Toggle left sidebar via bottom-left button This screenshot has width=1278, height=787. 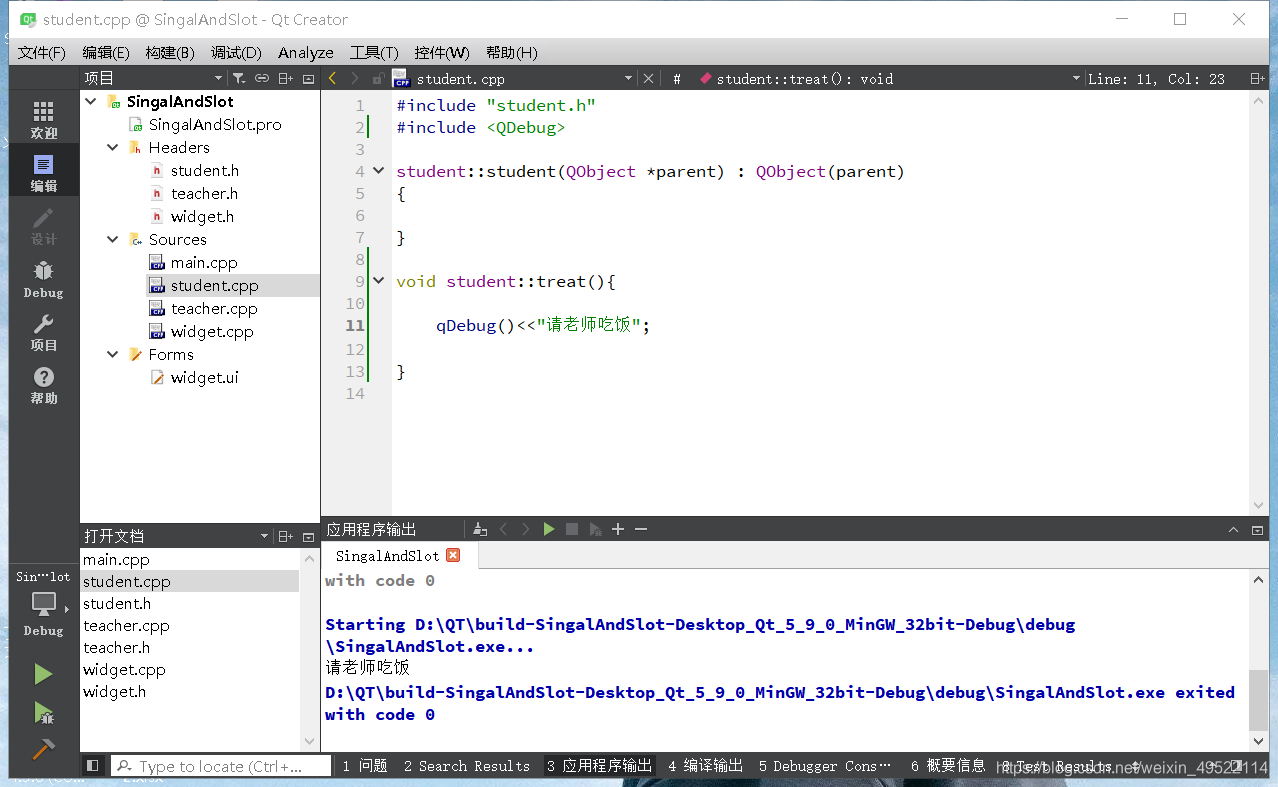(93, 766)
